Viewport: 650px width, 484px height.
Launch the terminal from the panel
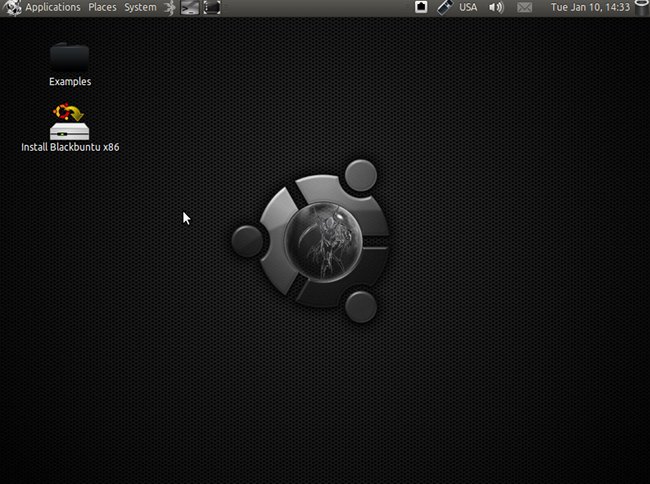[x=189, y=7]
